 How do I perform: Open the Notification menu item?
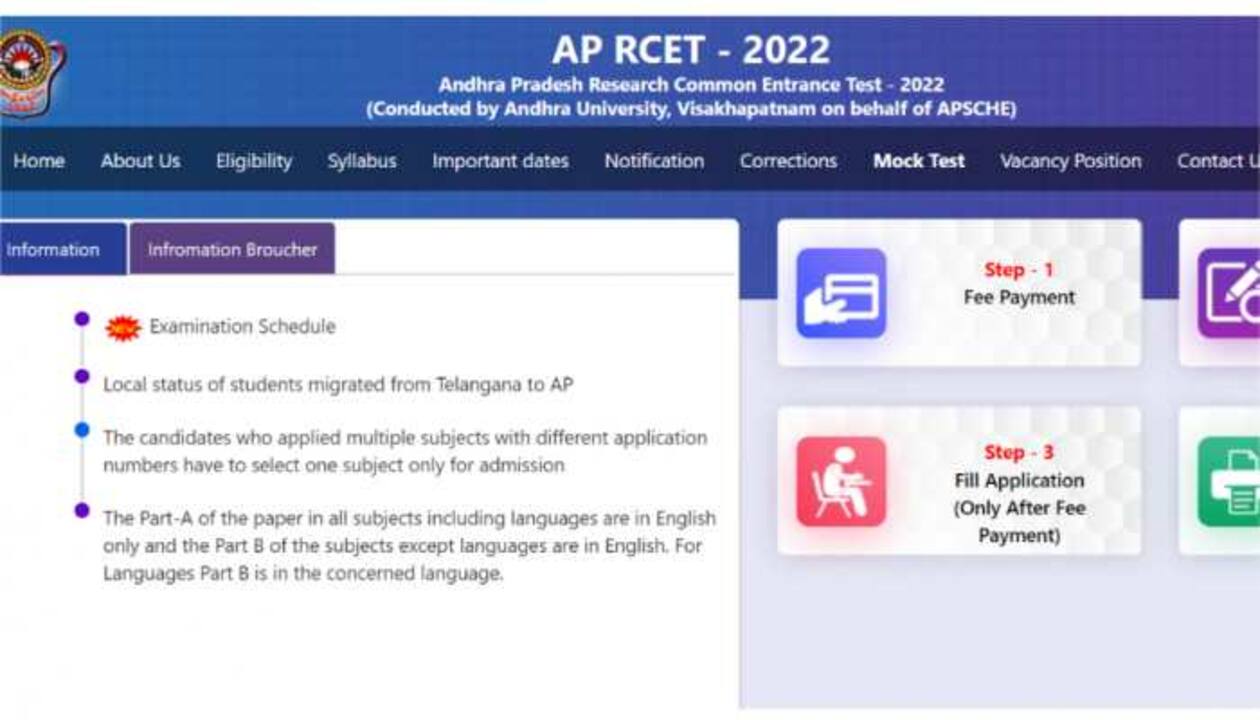[x=654, y=161]
